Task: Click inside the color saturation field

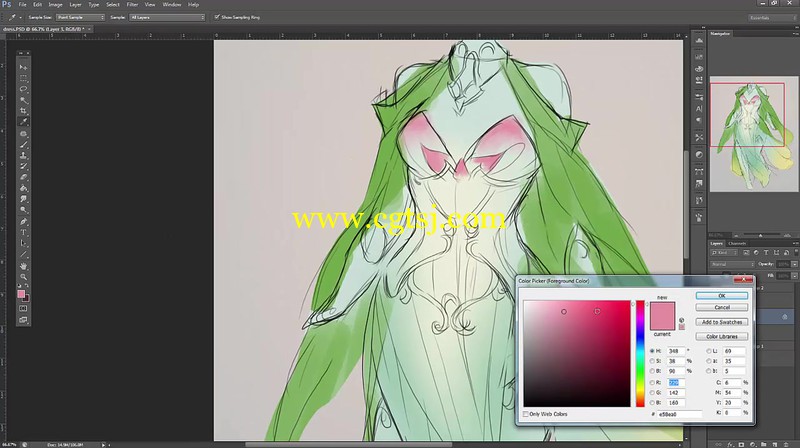Action: [x=577, y=354]
